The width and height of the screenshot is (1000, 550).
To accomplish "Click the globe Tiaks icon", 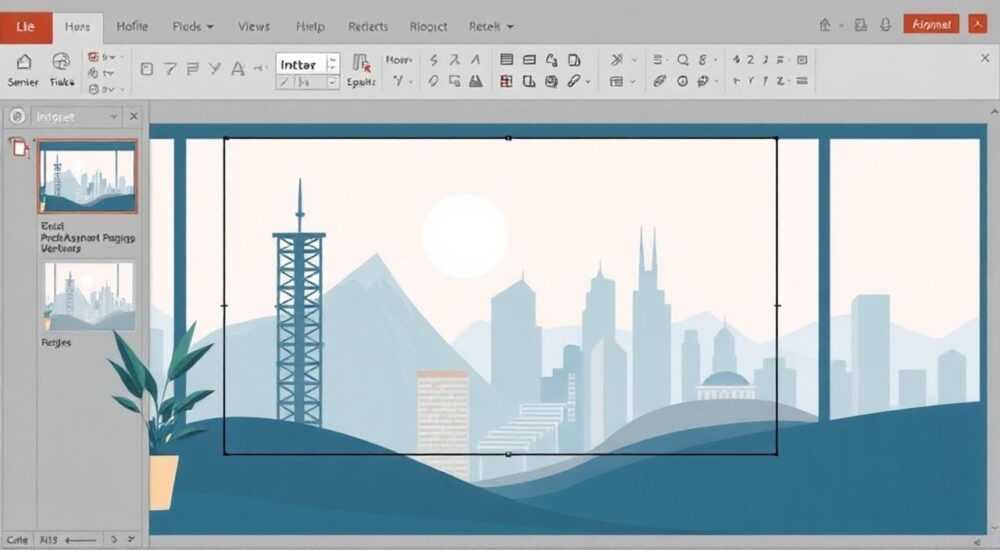I will [61, 63].
